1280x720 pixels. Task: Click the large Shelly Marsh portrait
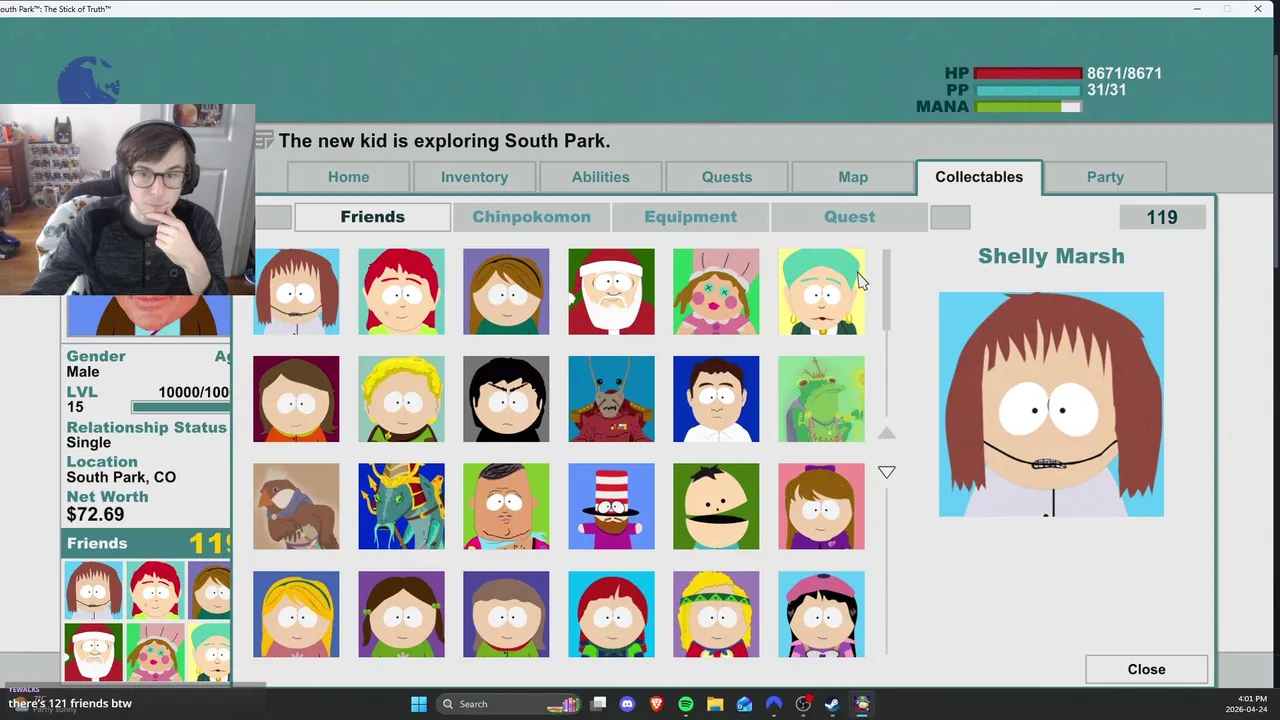1051,404
